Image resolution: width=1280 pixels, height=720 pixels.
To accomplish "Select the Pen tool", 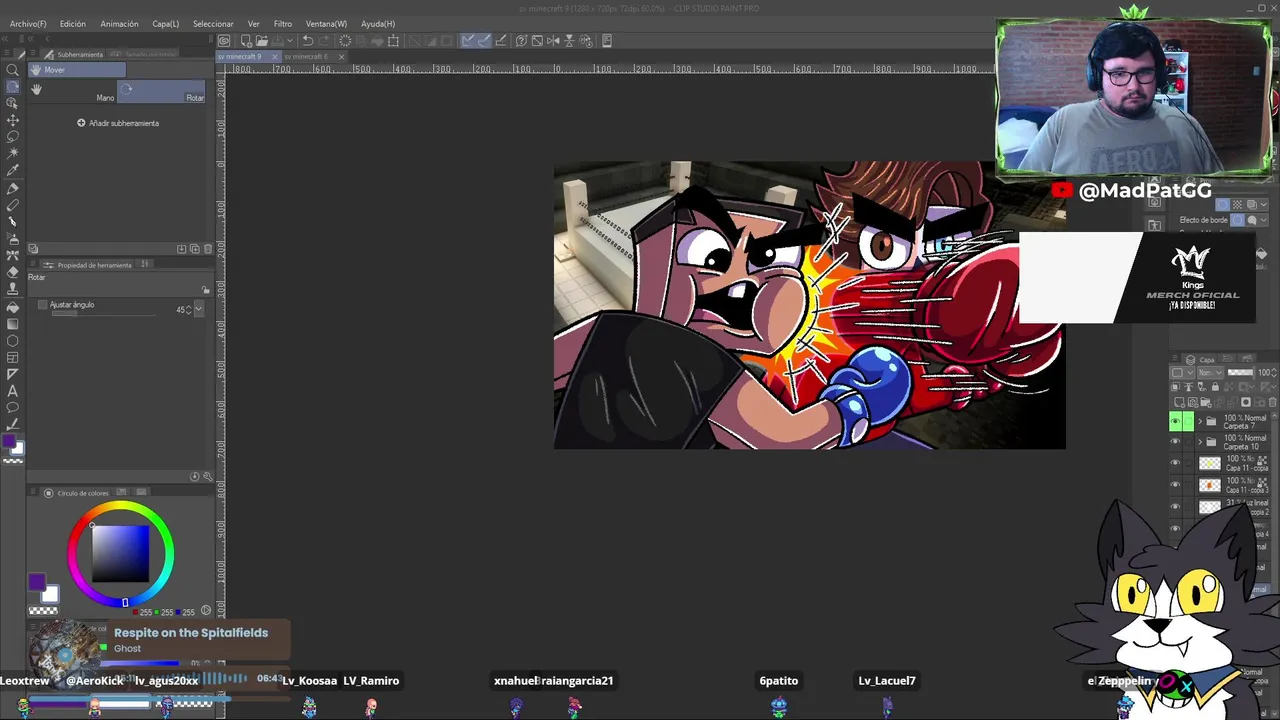I will point(12,189).
